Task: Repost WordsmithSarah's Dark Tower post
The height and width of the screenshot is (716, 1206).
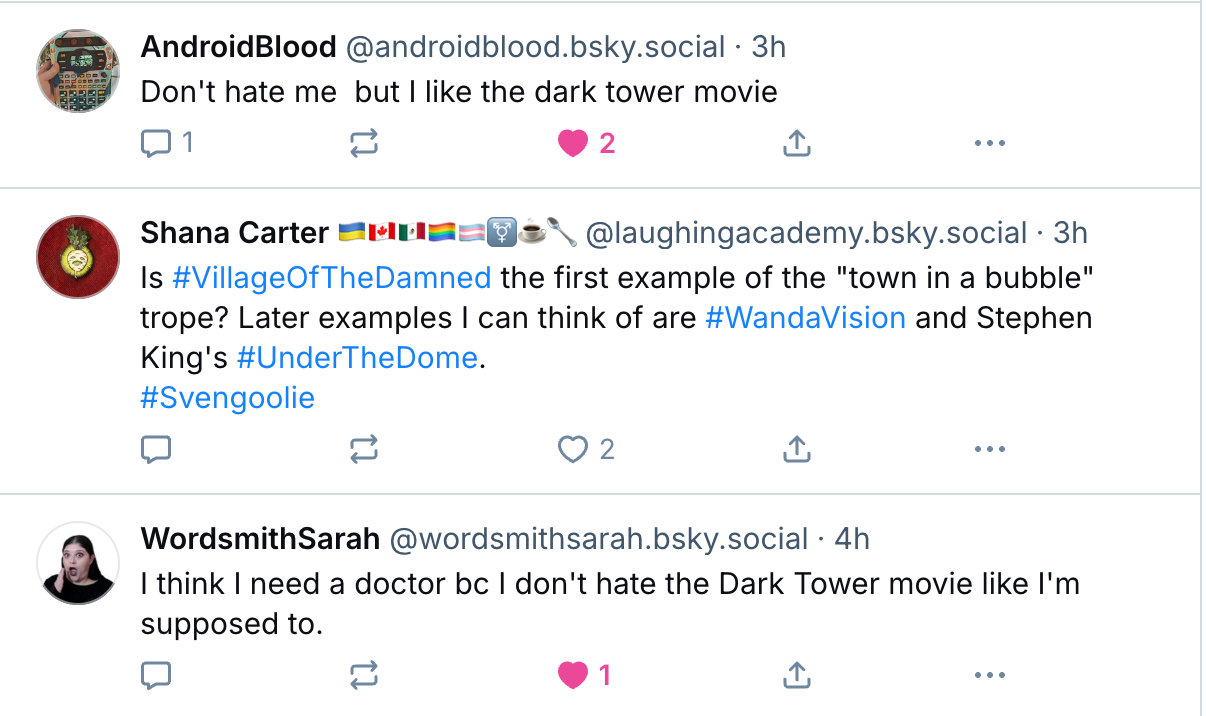Action: coord(364,676)
